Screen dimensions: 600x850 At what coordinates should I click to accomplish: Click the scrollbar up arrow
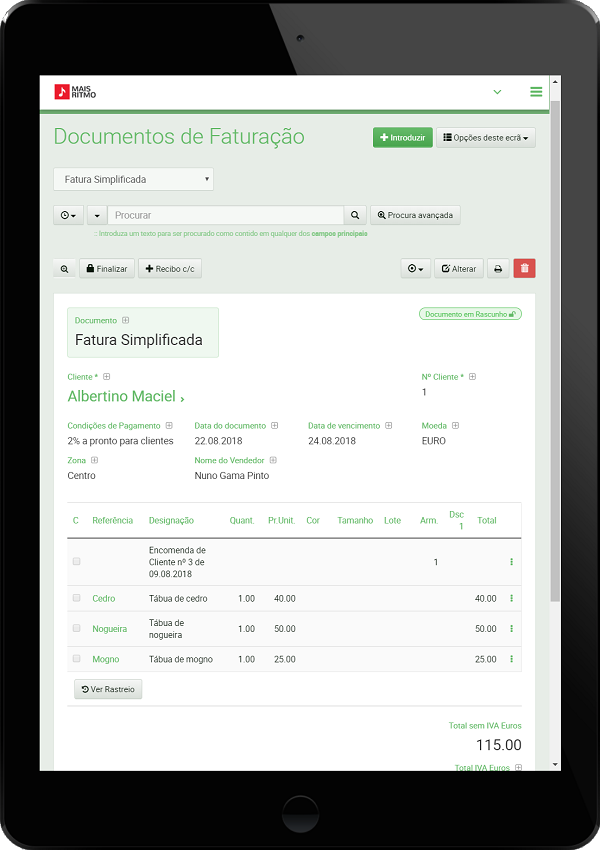pos(555,81)
